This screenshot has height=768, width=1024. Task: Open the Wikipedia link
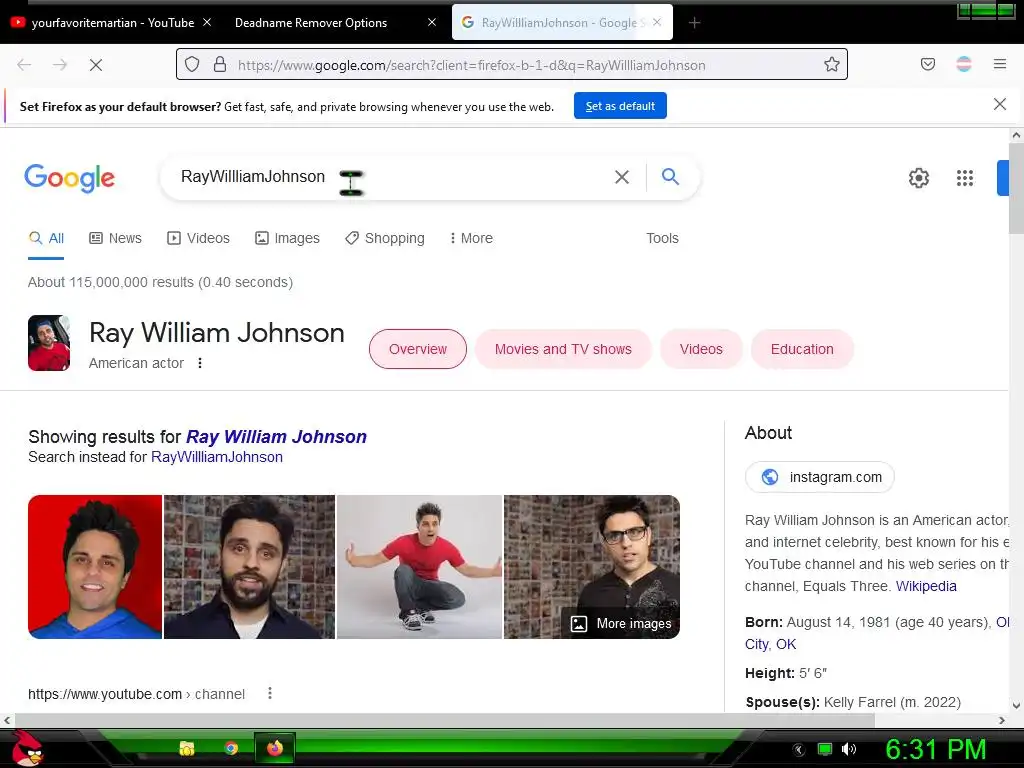[926, 586]
